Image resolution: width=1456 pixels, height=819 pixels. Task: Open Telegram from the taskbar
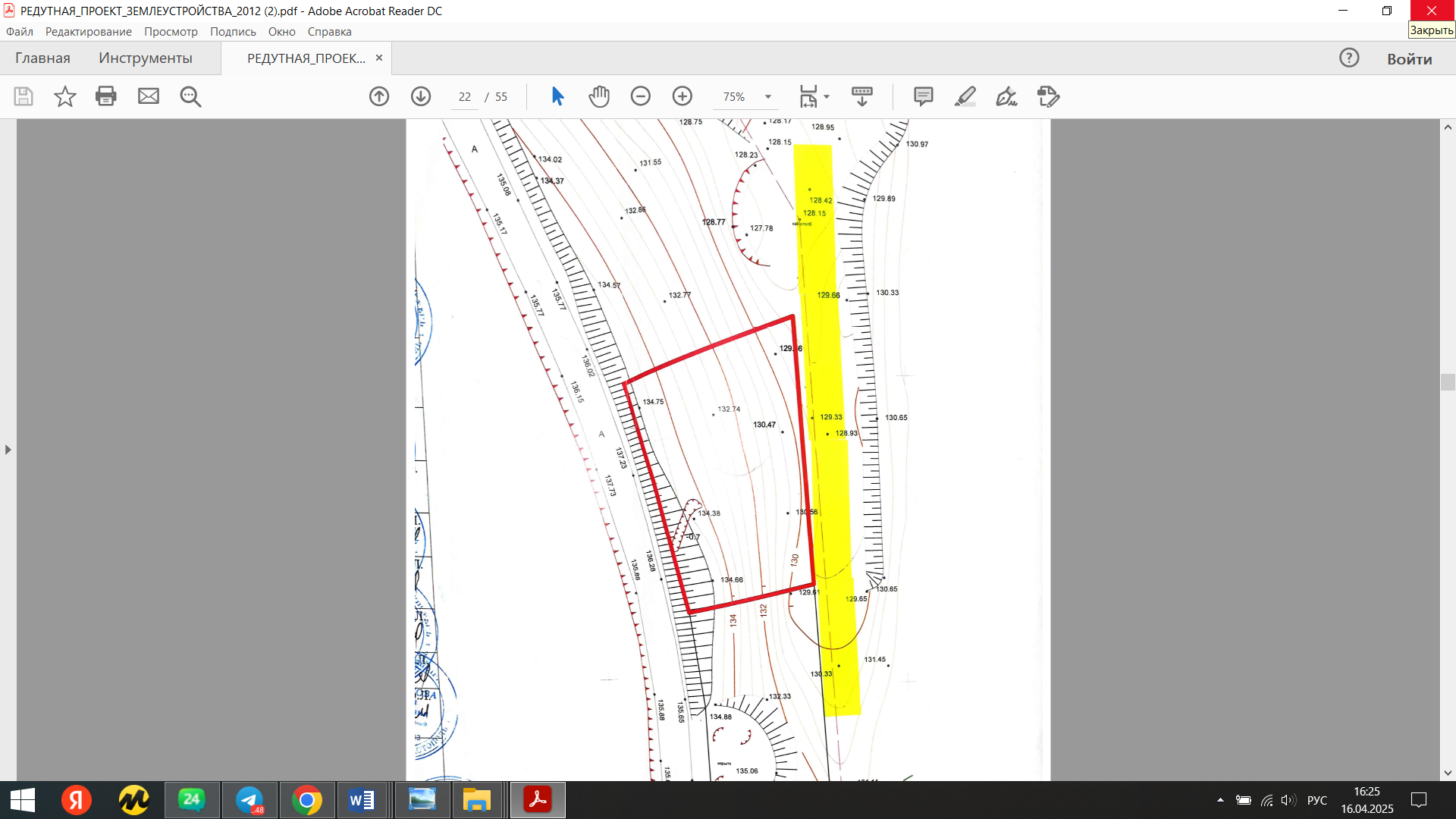click(x=249, y=800)
